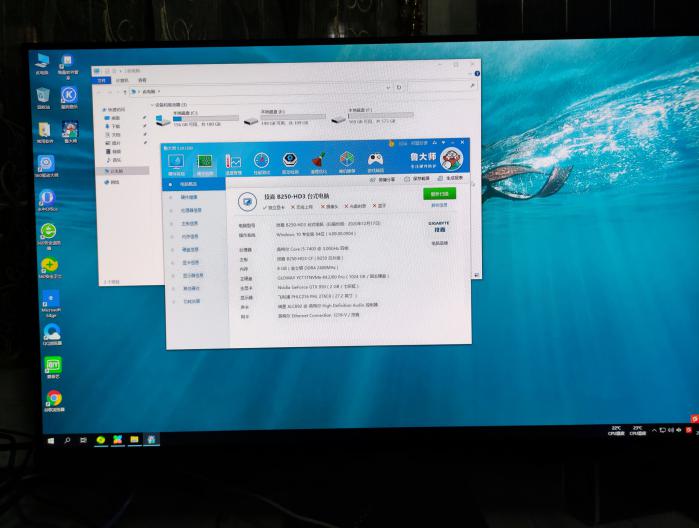
Task: Open Task View on the taskbar
Action: point(83,440)
